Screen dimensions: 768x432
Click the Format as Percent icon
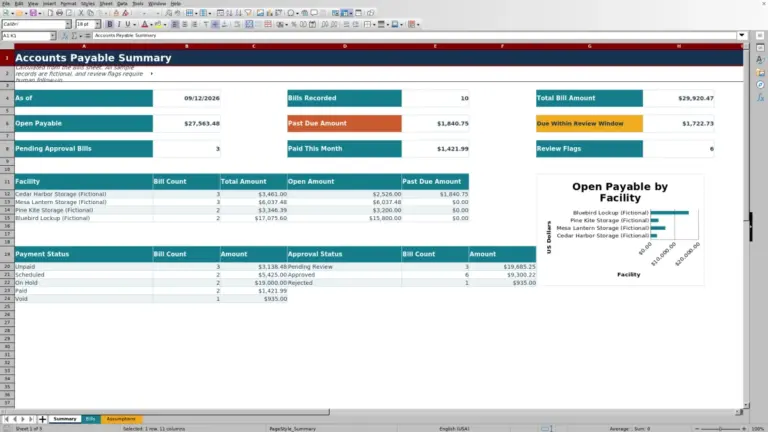coord(294,24)
